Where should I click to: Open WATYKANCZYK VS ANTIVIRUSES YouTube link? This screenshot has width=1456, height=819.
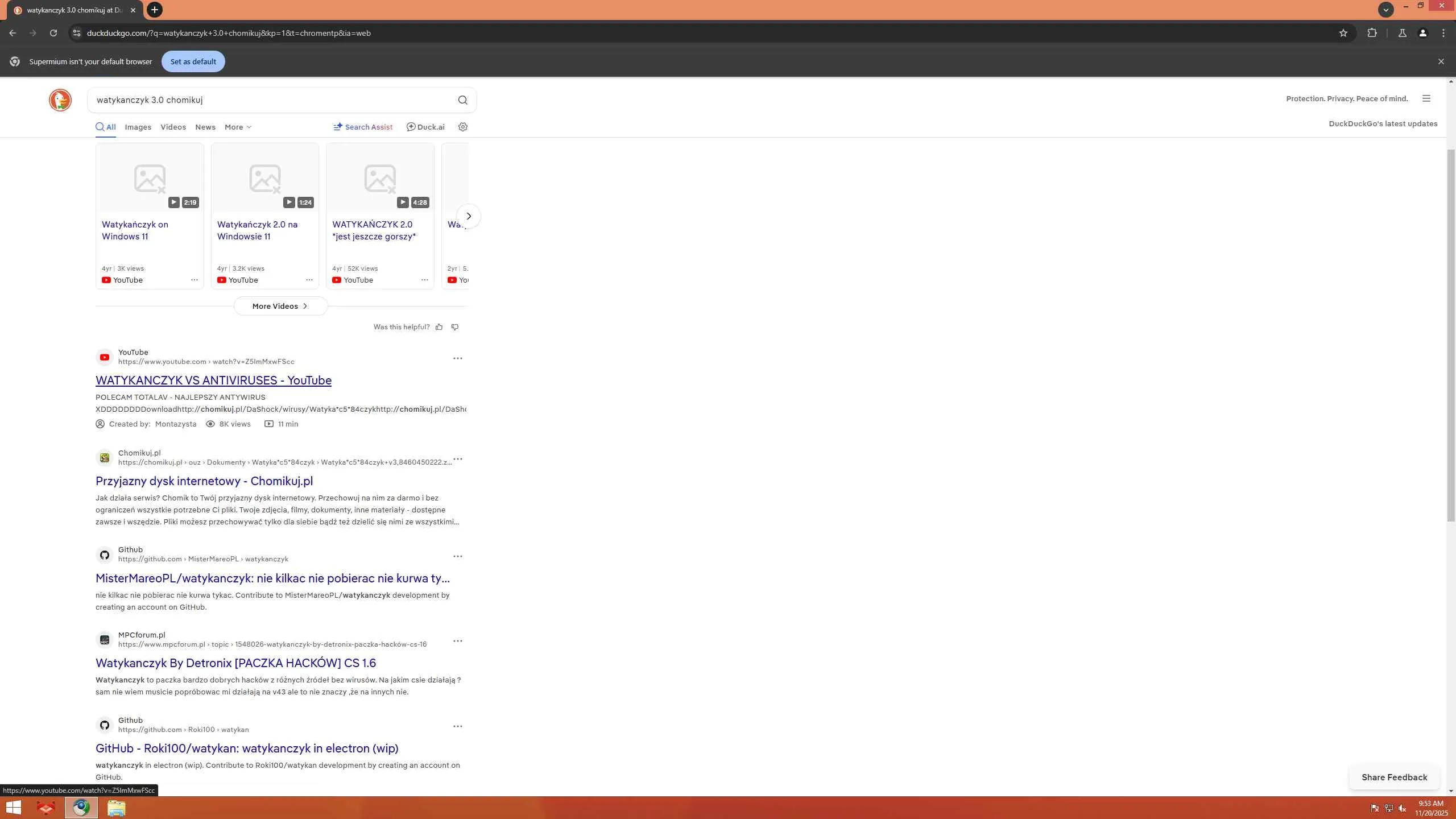(213, 380)
